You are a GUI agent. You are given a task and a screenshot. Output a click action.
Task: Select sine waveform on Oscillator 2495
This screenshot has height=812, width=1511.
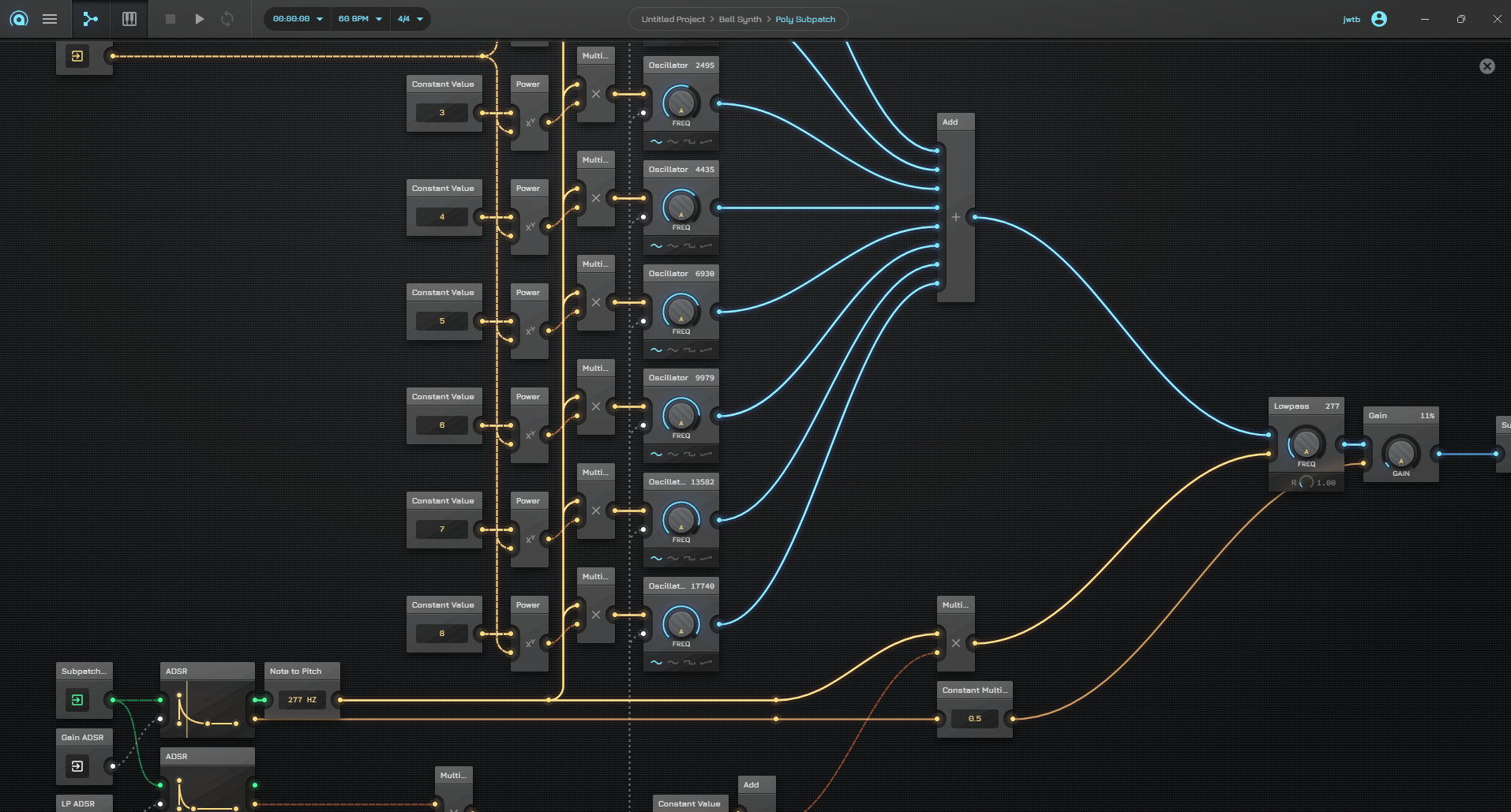coord(656,142)
